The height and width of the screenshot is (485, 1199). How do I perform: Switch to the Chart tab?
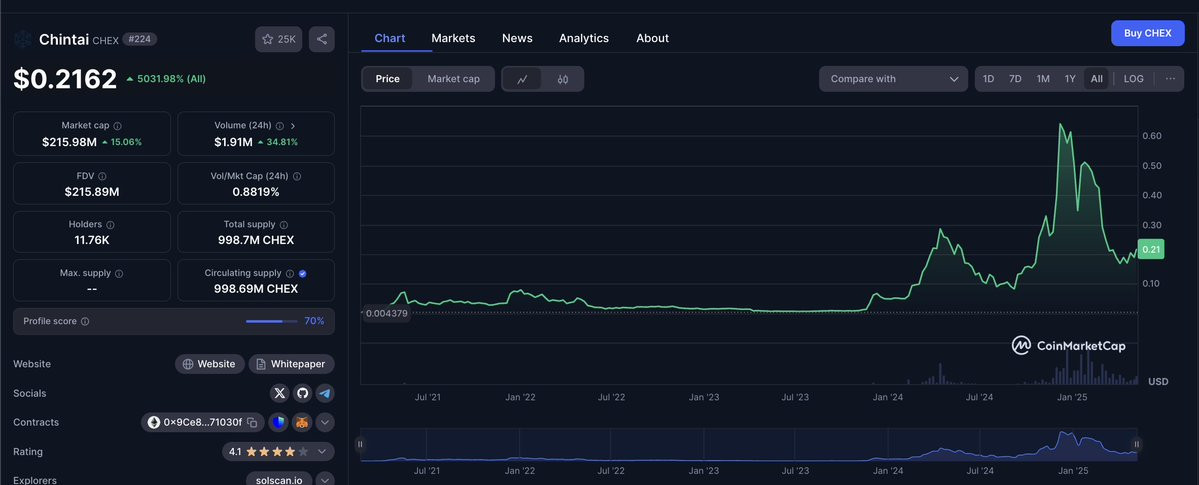390,38
